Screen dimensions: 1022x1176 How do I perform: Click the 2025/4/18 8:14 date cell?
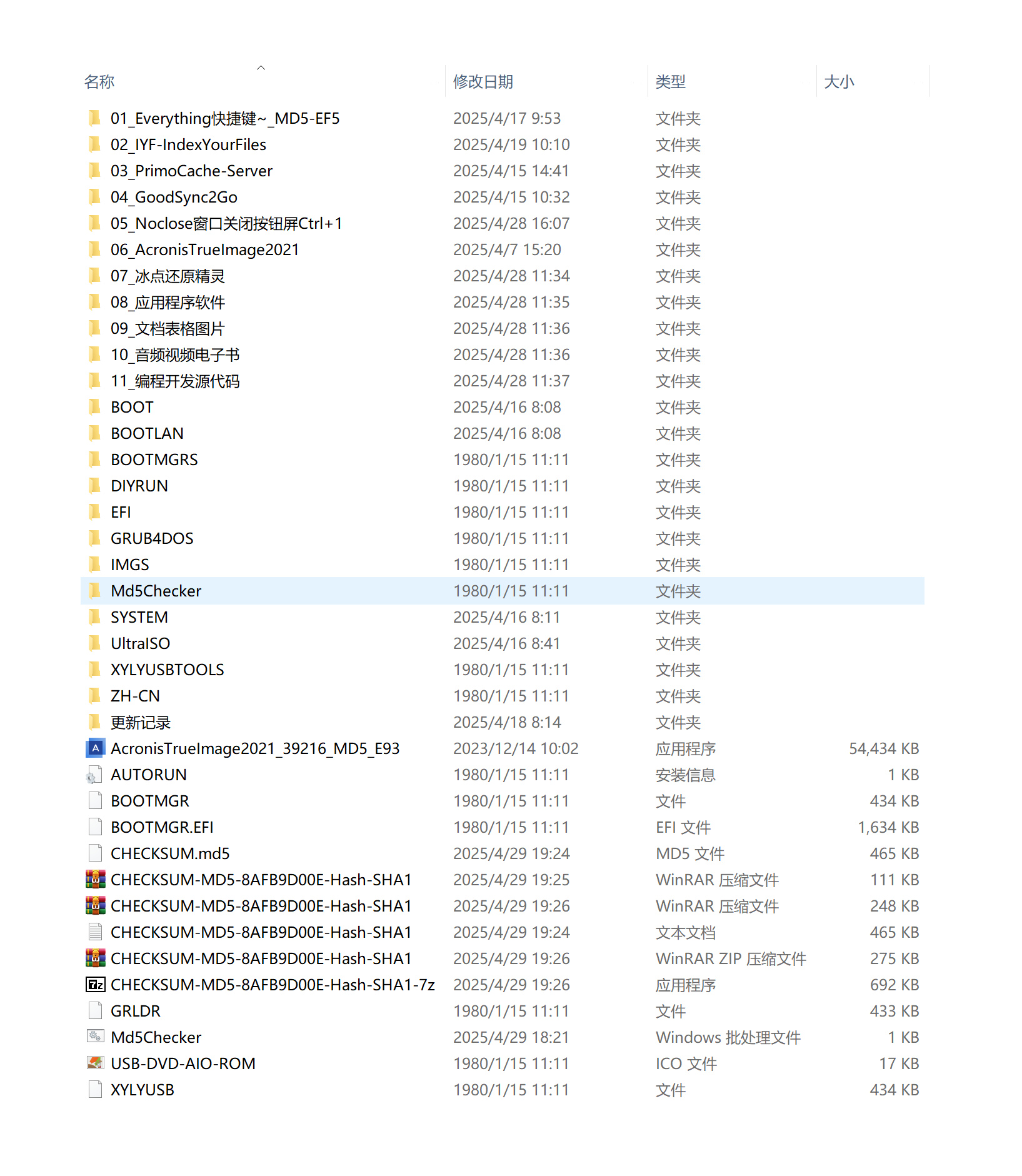507,722
